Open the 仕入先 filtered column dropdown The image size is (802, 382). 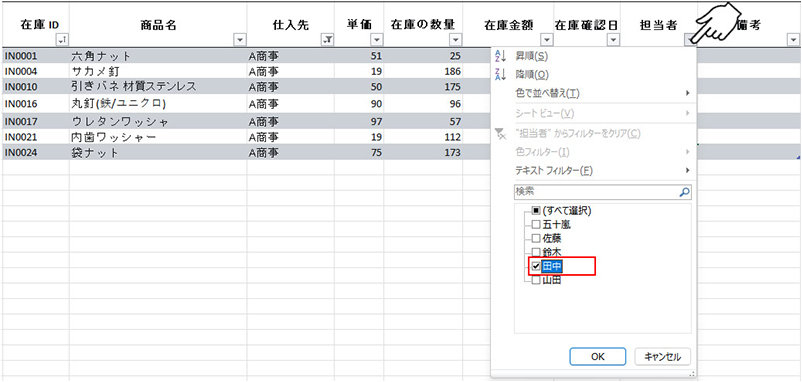(x=327, y=40)
